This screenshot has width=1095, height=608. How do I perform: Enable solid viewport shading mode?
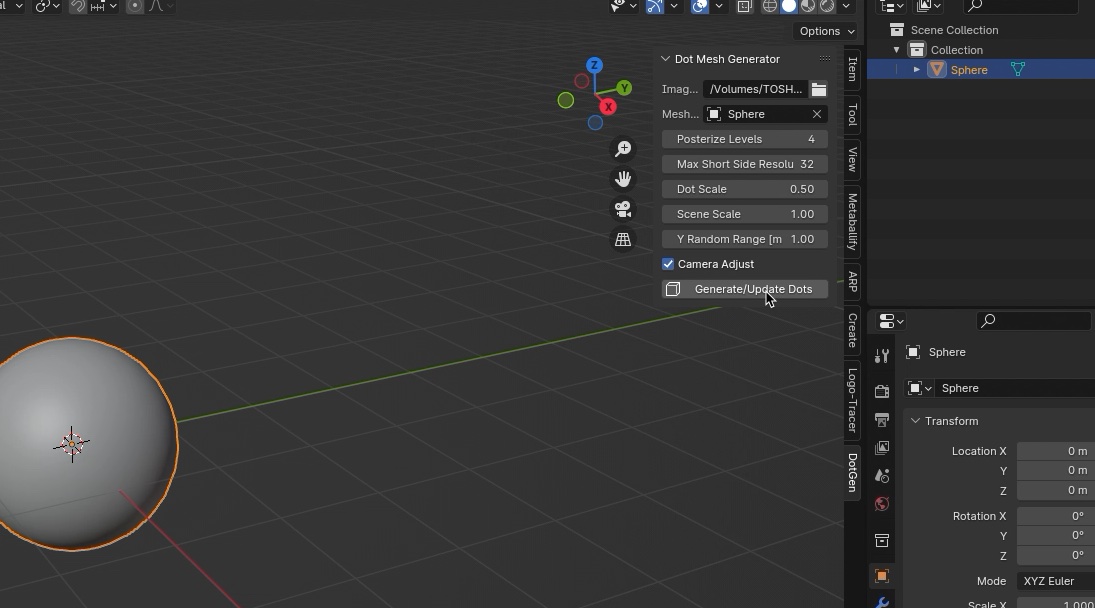(x=789, y=6)
